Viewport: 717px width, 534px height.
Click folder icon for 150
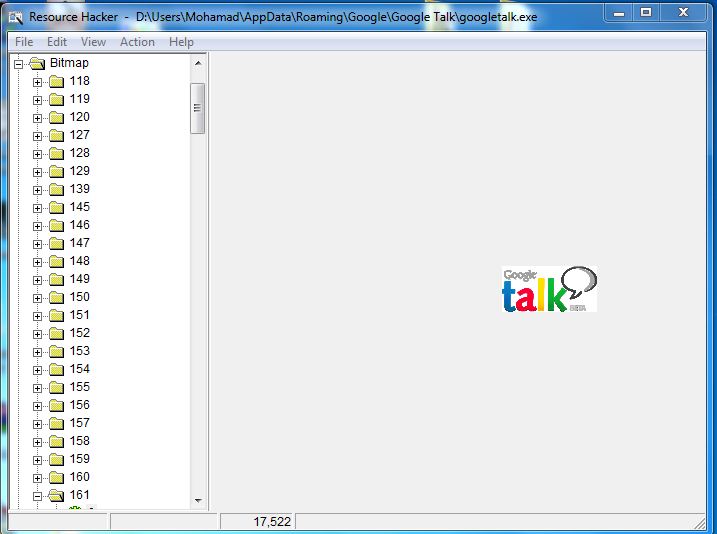(56, 298)
